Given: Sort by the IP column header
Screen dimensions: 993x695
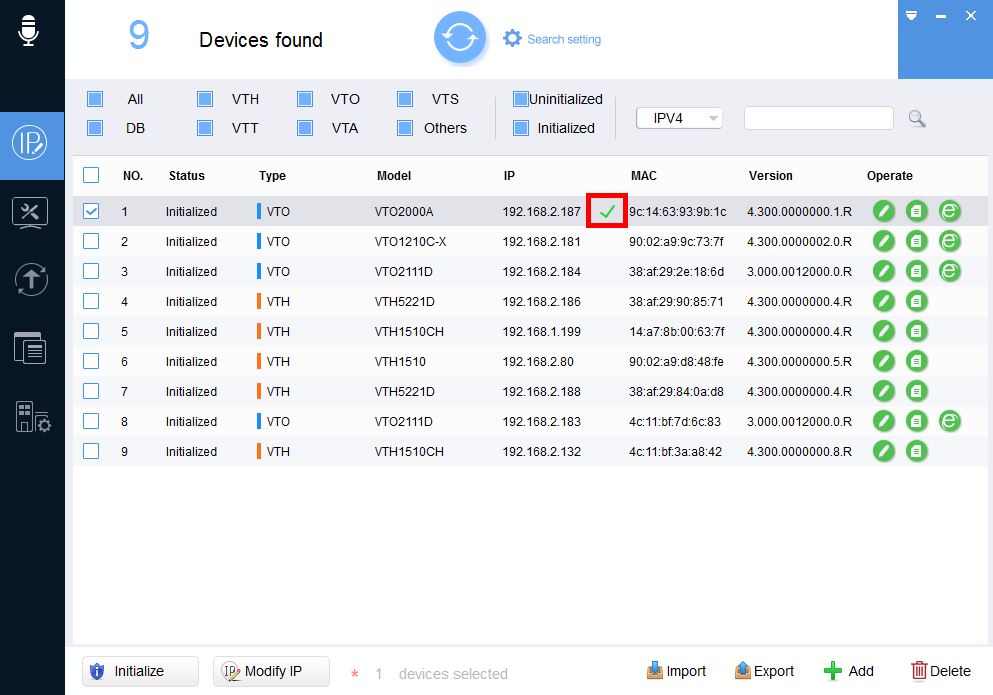Looking at the screenshot, I should pyautogui.click(x=509, y=175).
